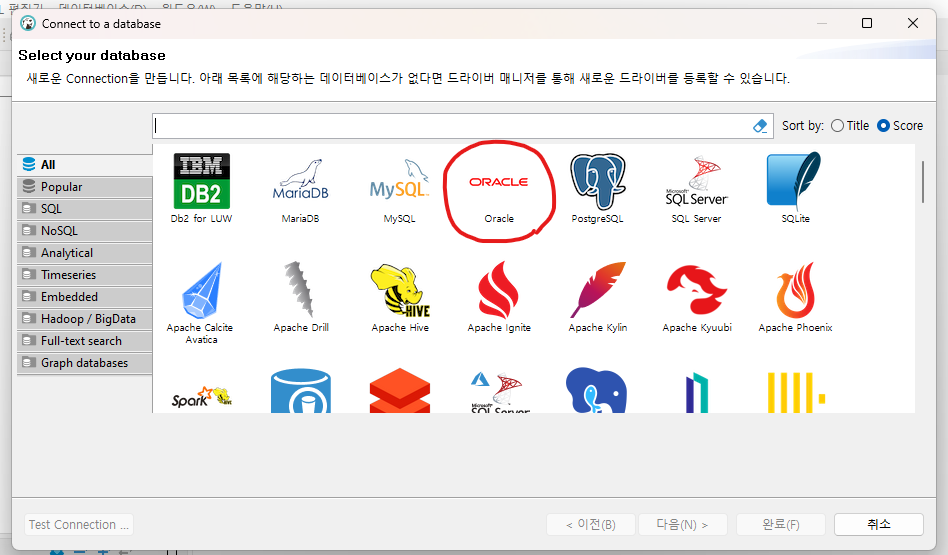Click the Test Connection button

pyautogui.click(x=79, y=525)
